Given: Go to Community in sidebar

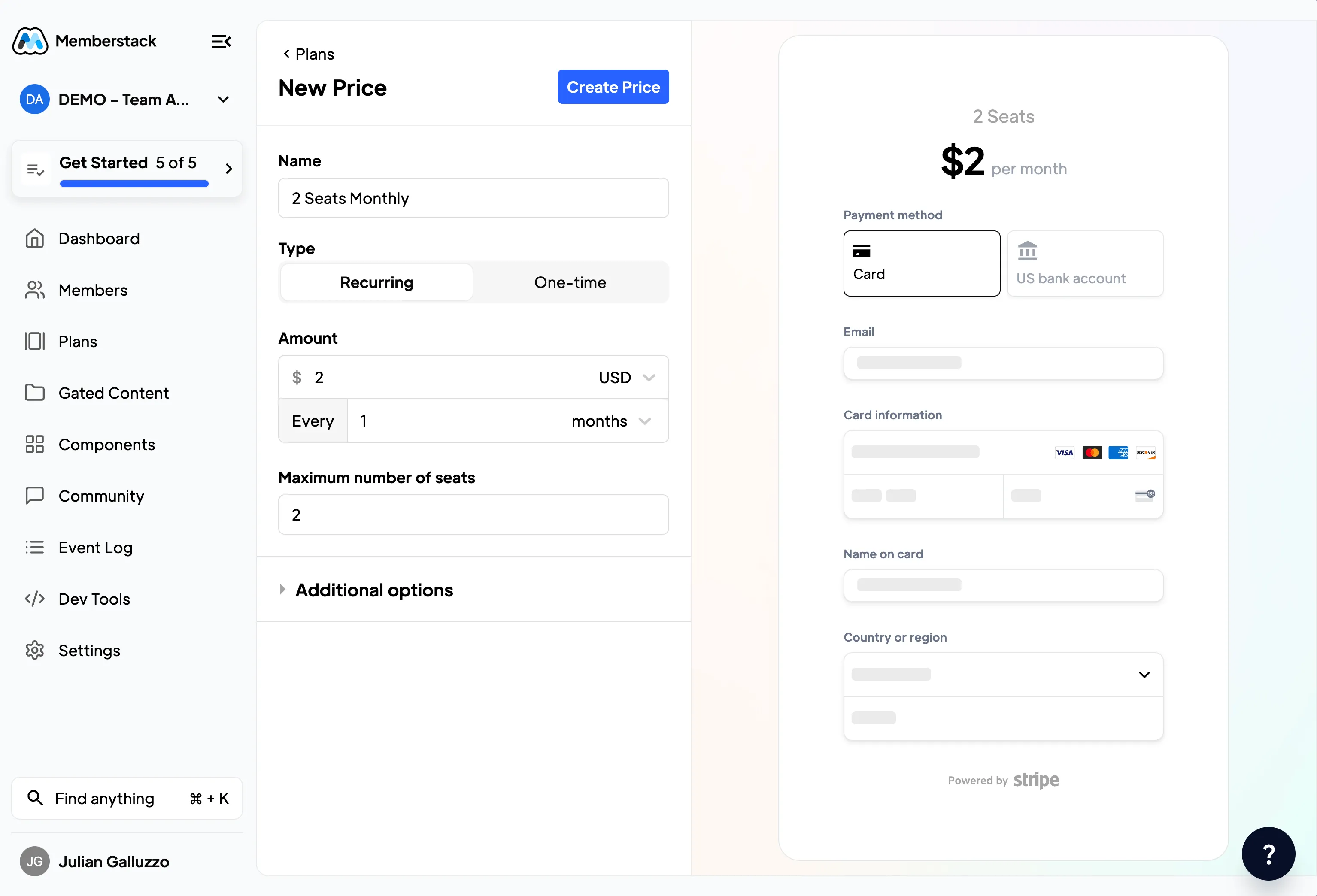Looking at the screenshot, I should pos(101,496).
